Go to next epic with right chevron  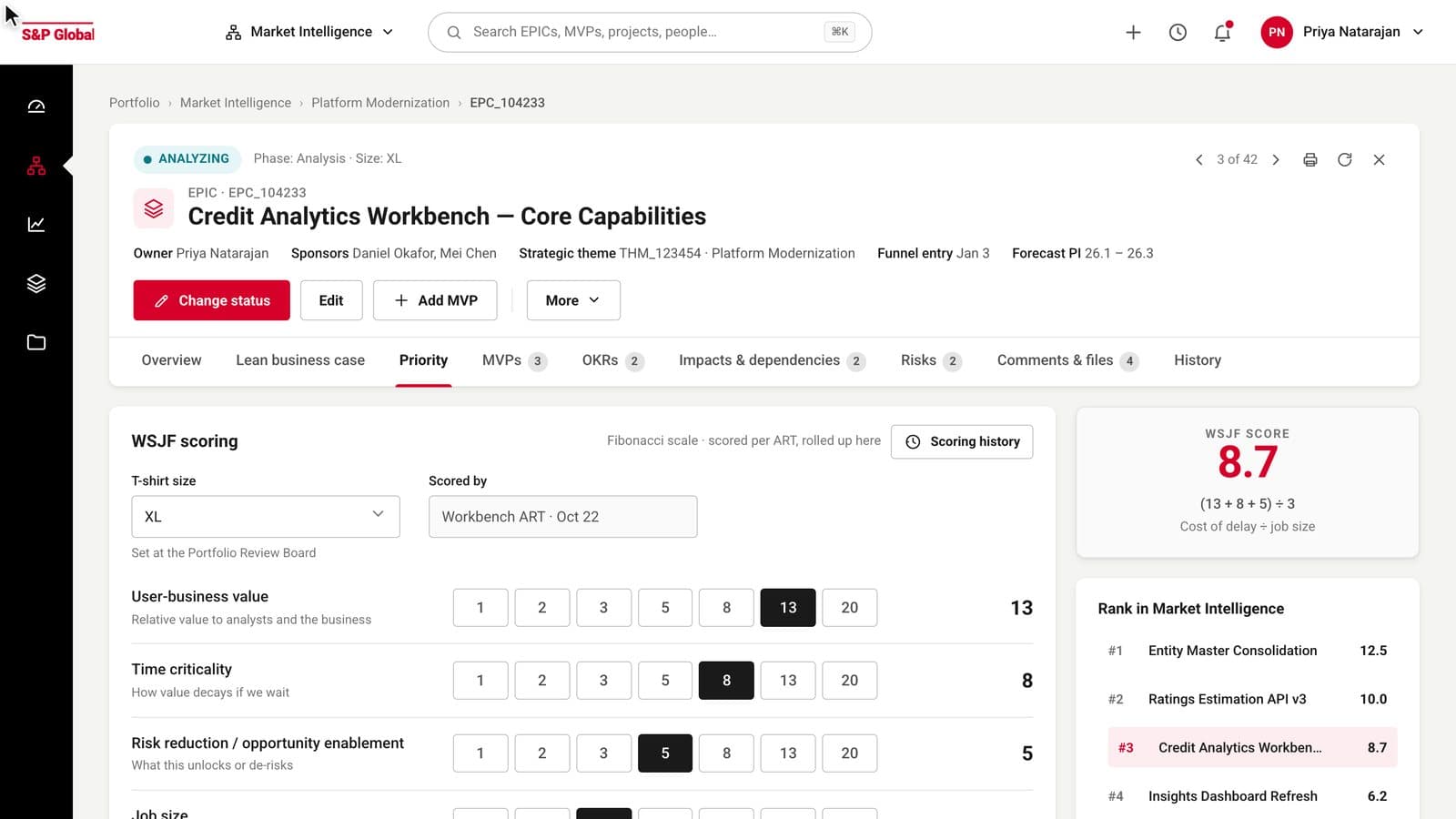(x=1276, y=159)
